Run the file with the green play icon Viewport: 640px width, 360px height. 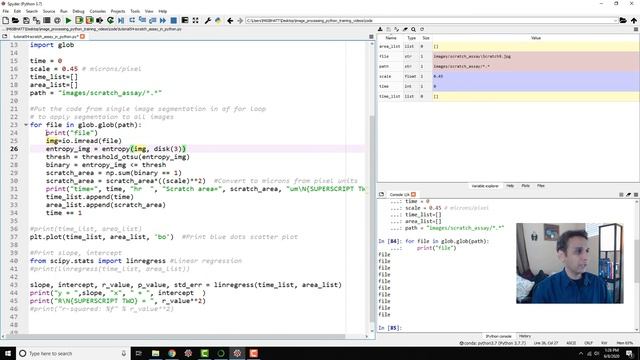69,20
